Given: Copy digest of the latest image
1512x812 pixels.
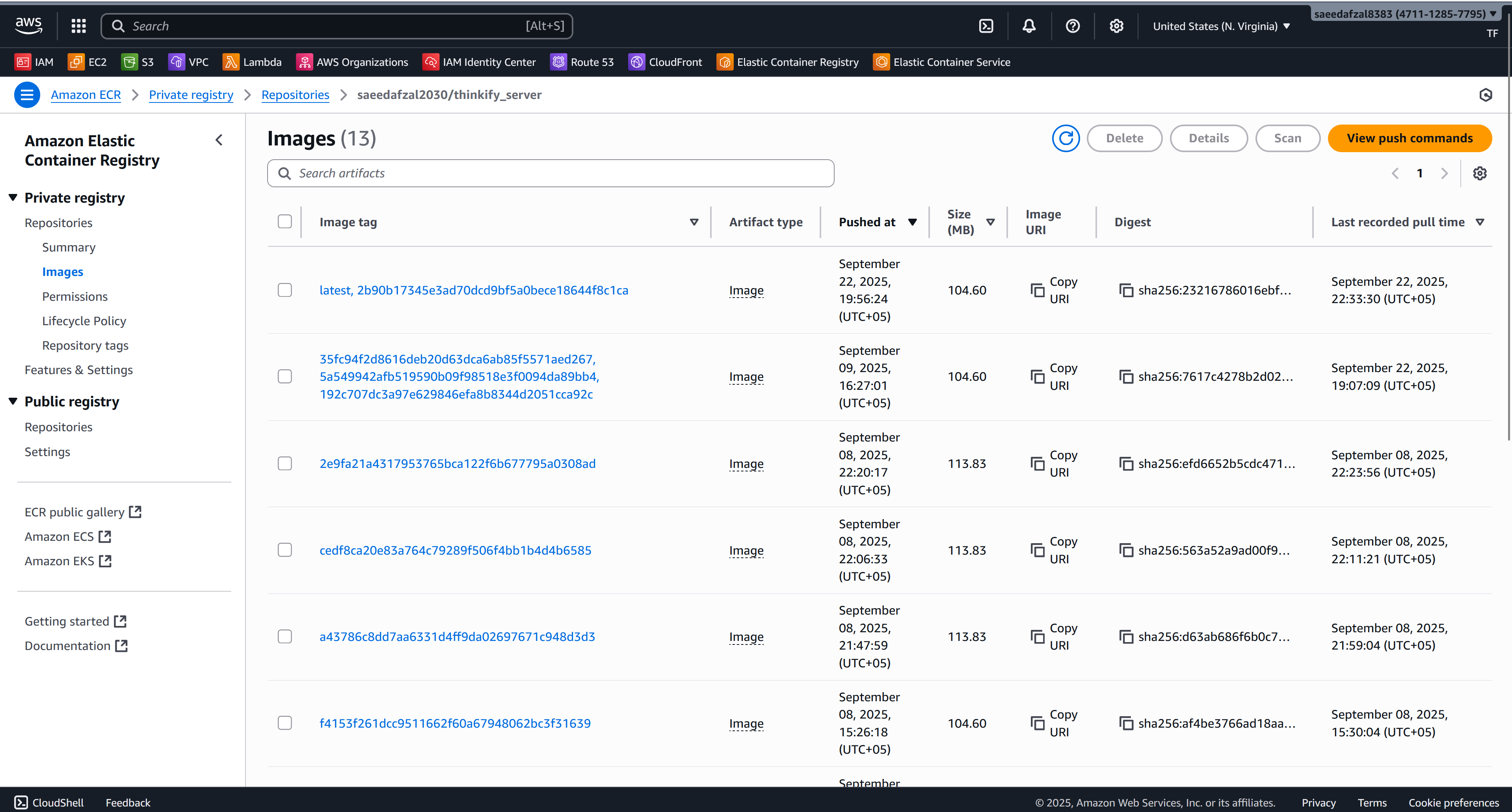Looking at the screenshot, I should (x=1126, y=290).
